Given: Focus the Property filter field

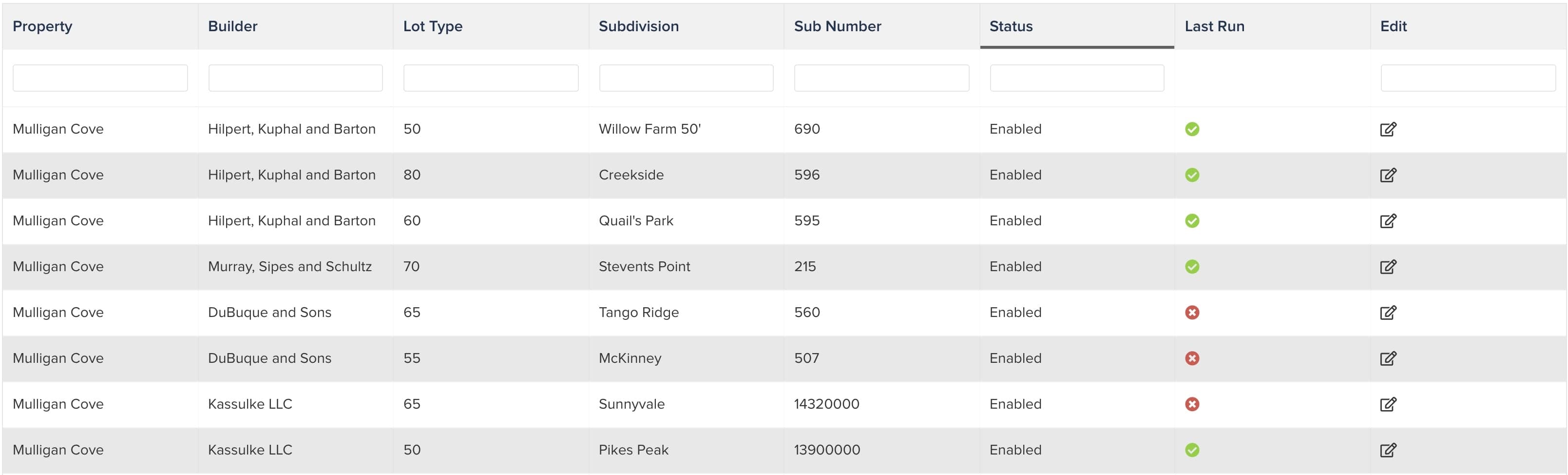Looking at the screenshot, I should coord(100,78).
